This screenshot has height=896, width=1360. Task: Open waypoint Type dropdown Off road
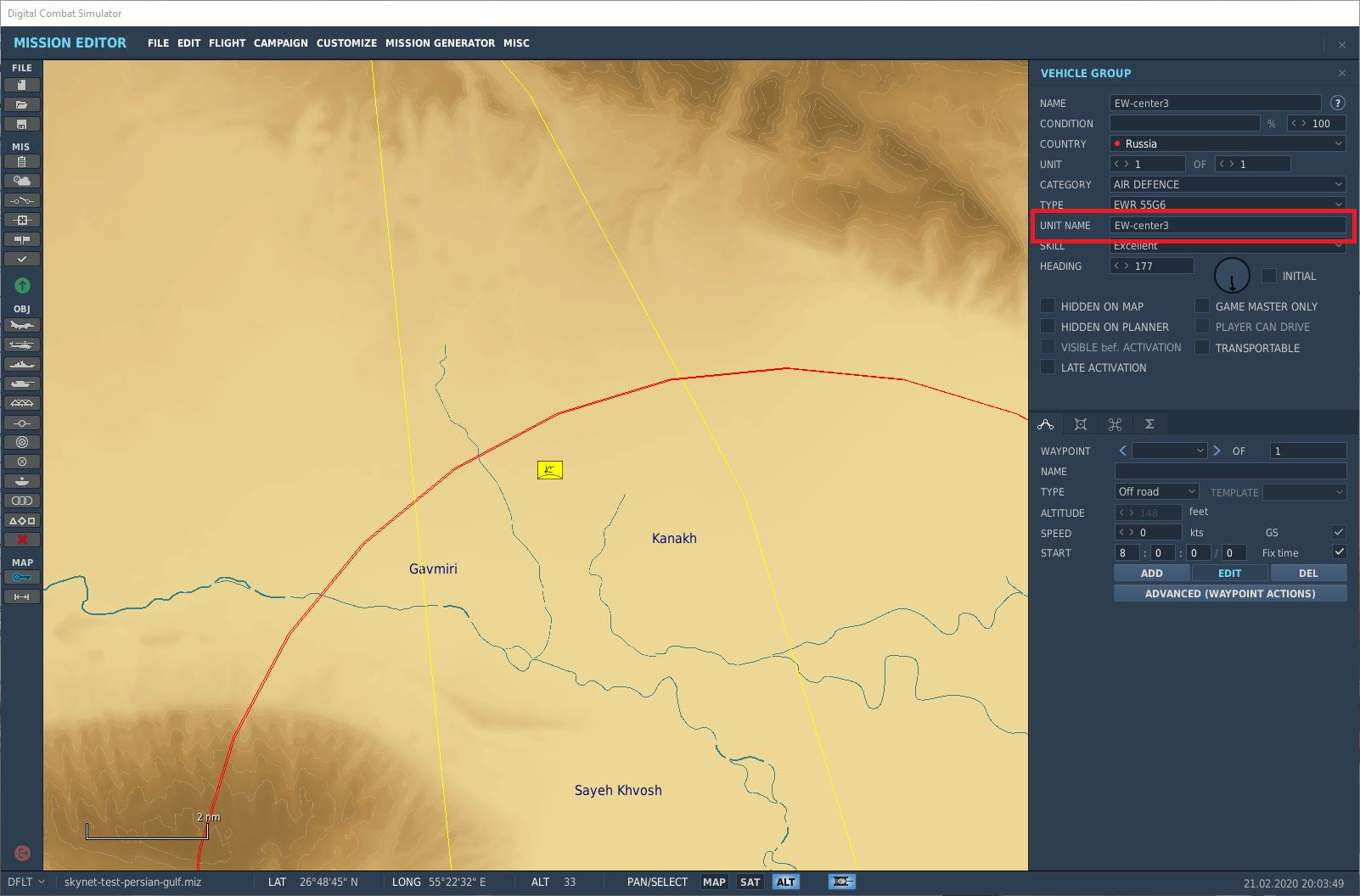(x=1157, y=491)
